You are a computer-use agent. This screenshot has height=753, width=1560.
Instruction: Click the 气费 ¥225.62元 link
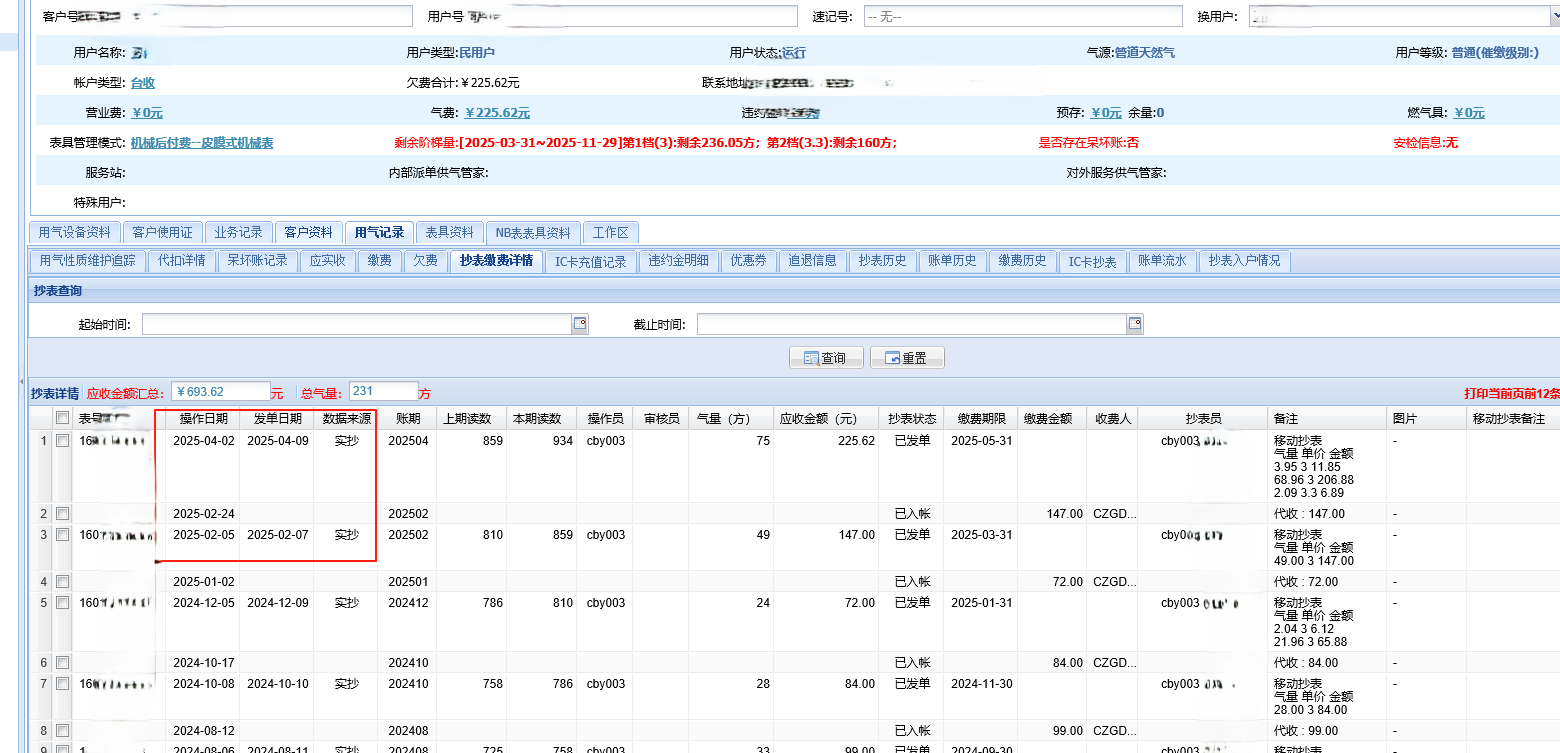(498, 113)
